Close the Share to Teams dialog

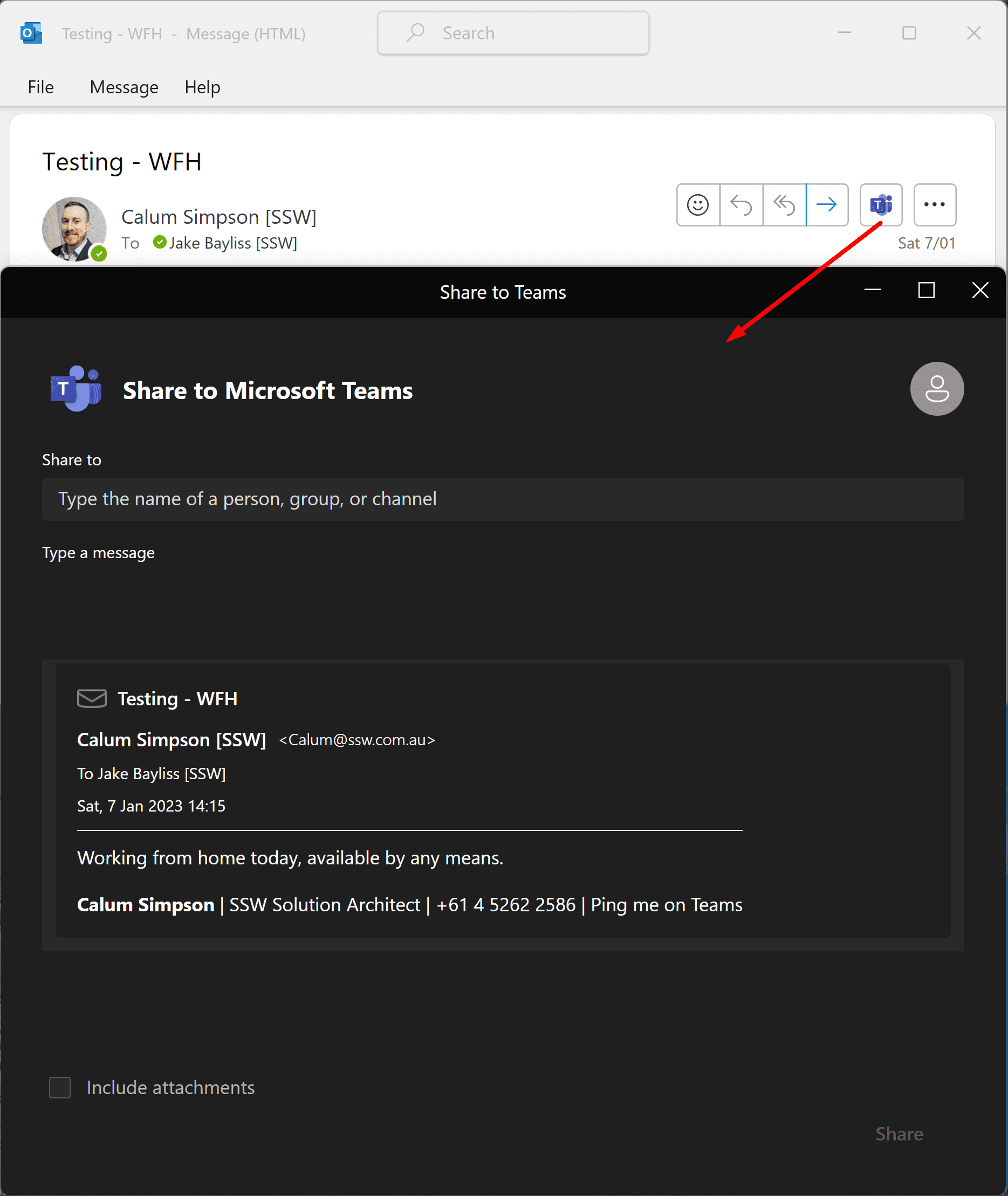980,291
